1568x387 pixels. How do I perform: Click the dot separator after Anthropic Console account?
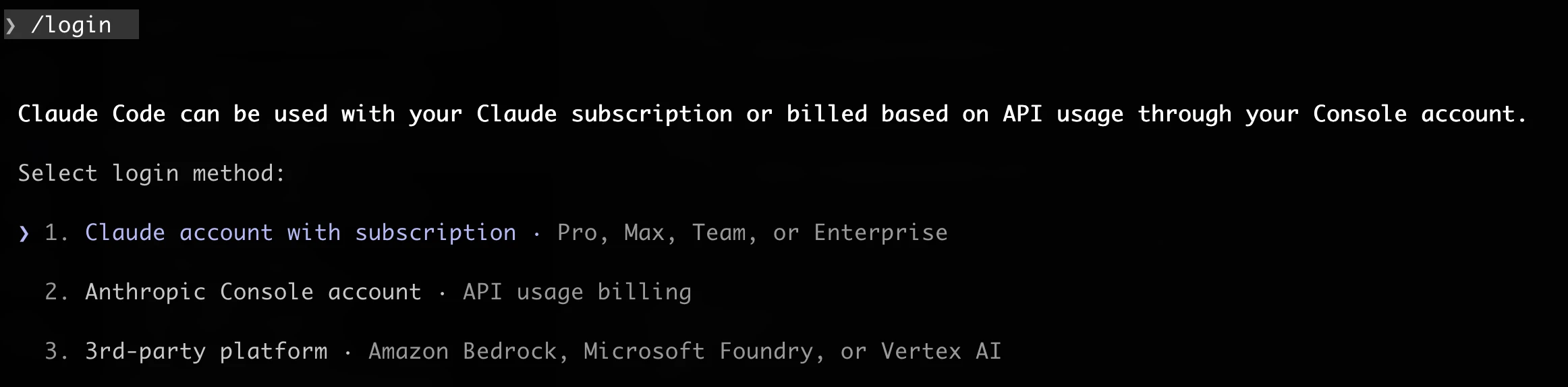click(x=443, y=293)
